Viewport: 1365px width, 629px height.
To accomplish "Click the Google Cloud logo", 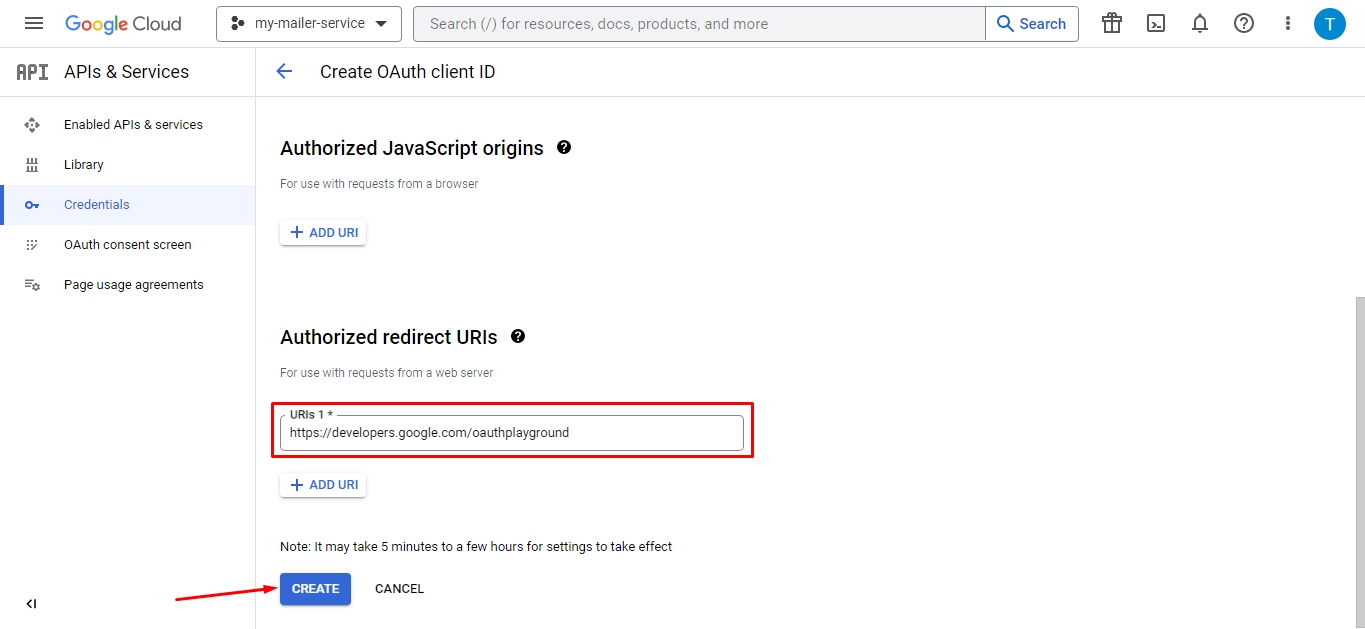I will point(122,23).
